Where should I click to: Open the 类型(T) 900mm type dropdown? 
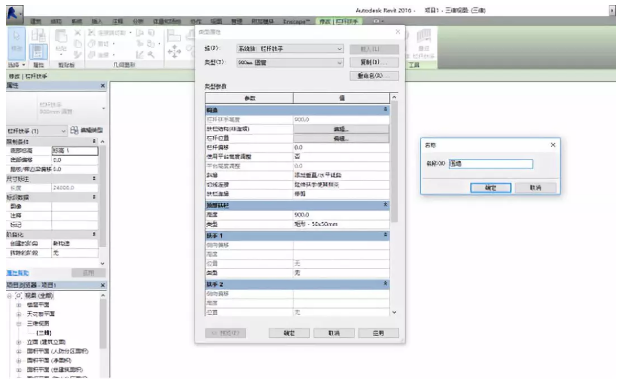[290, 63]
